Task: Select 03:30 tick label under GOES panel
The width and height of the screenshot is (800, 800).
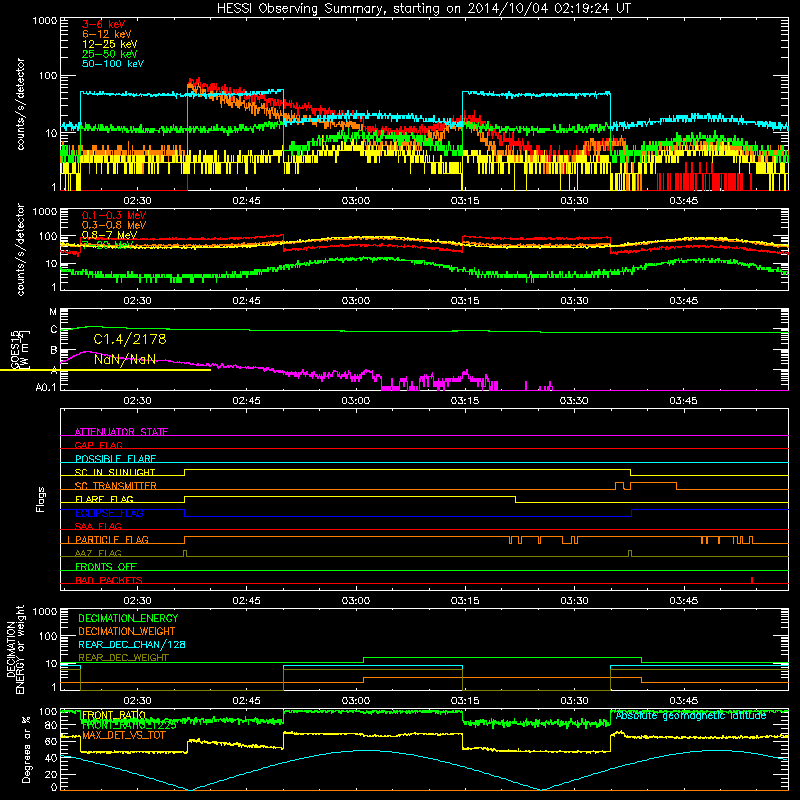Action: tap(574, 401)
